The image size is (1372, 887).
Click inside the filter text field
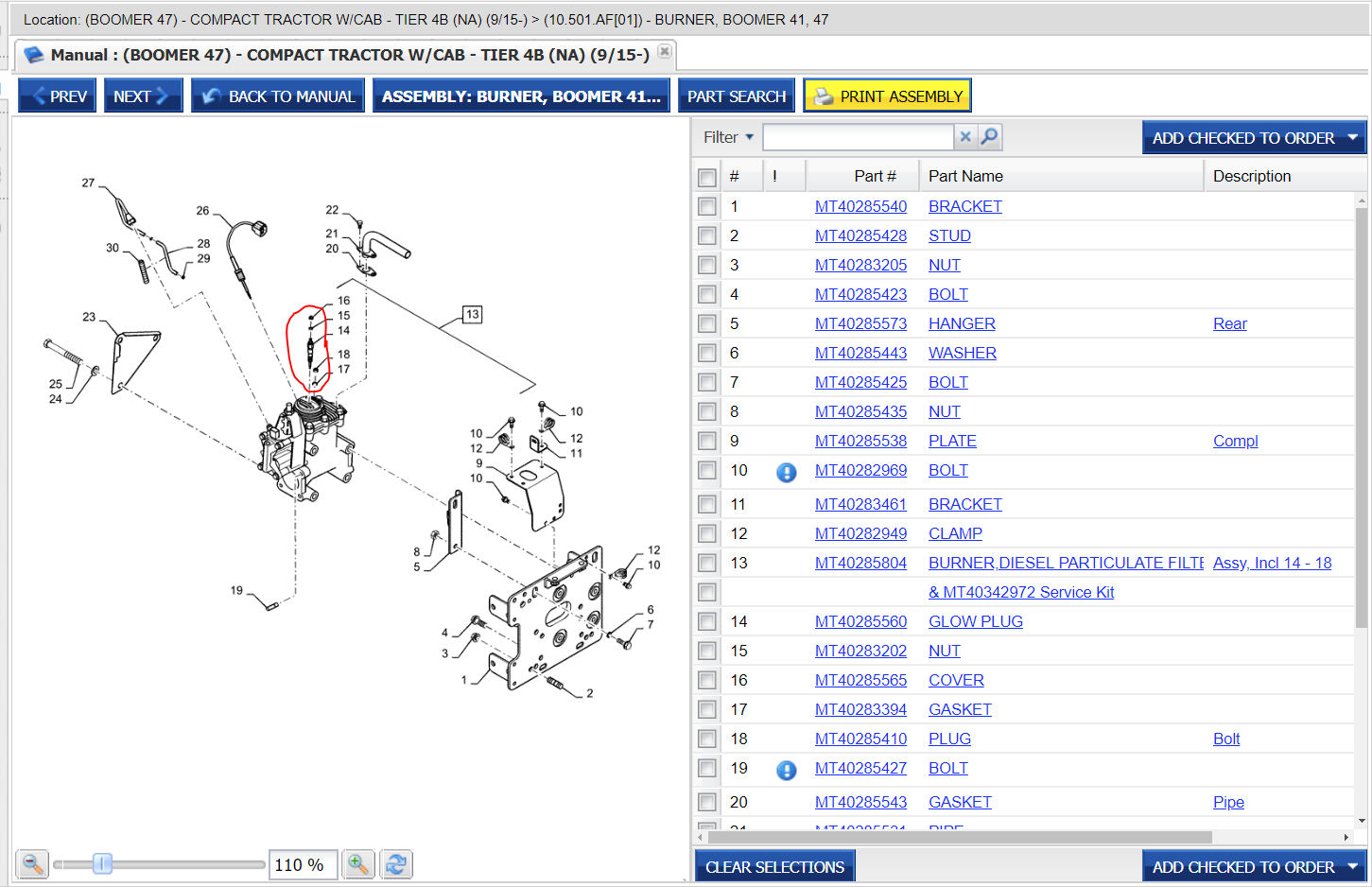[857, 138]
